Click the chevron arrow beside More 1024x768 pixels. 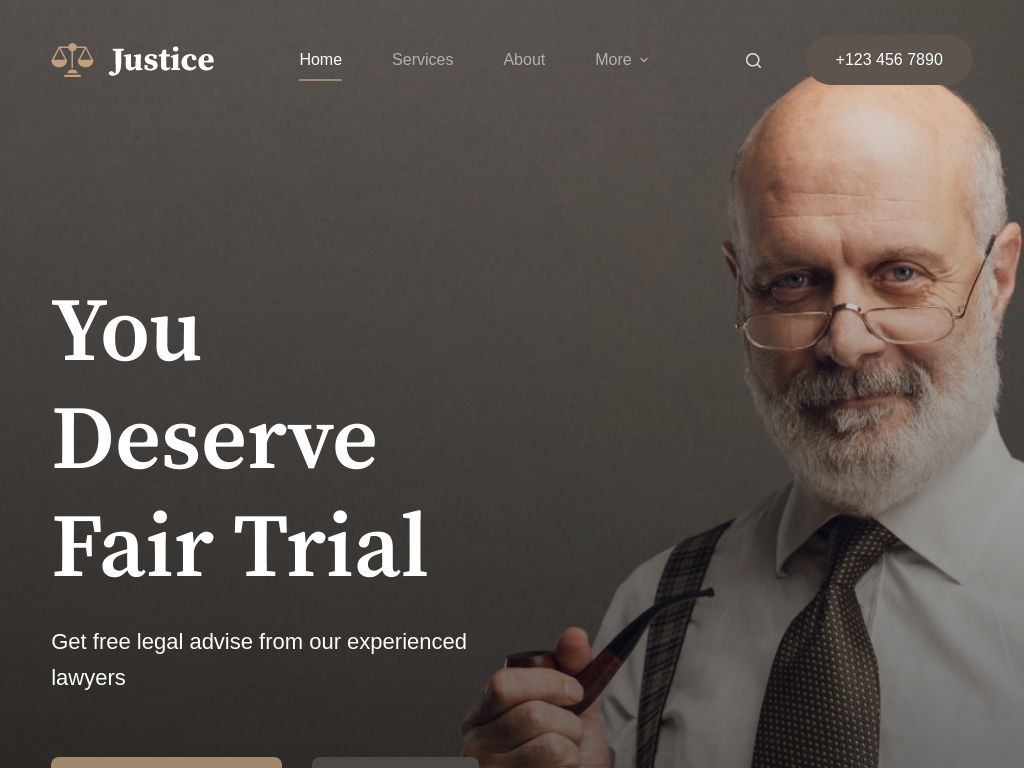coord(644,59)
